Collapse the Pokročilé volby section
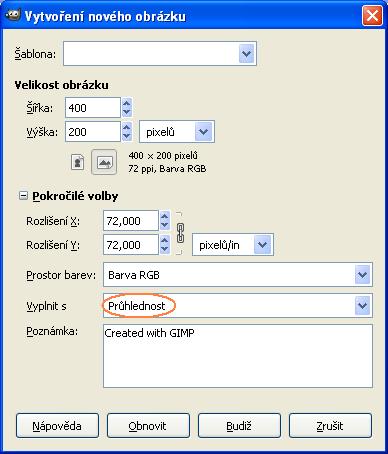This screenshot has width=388, height=454. coord(23,196)
